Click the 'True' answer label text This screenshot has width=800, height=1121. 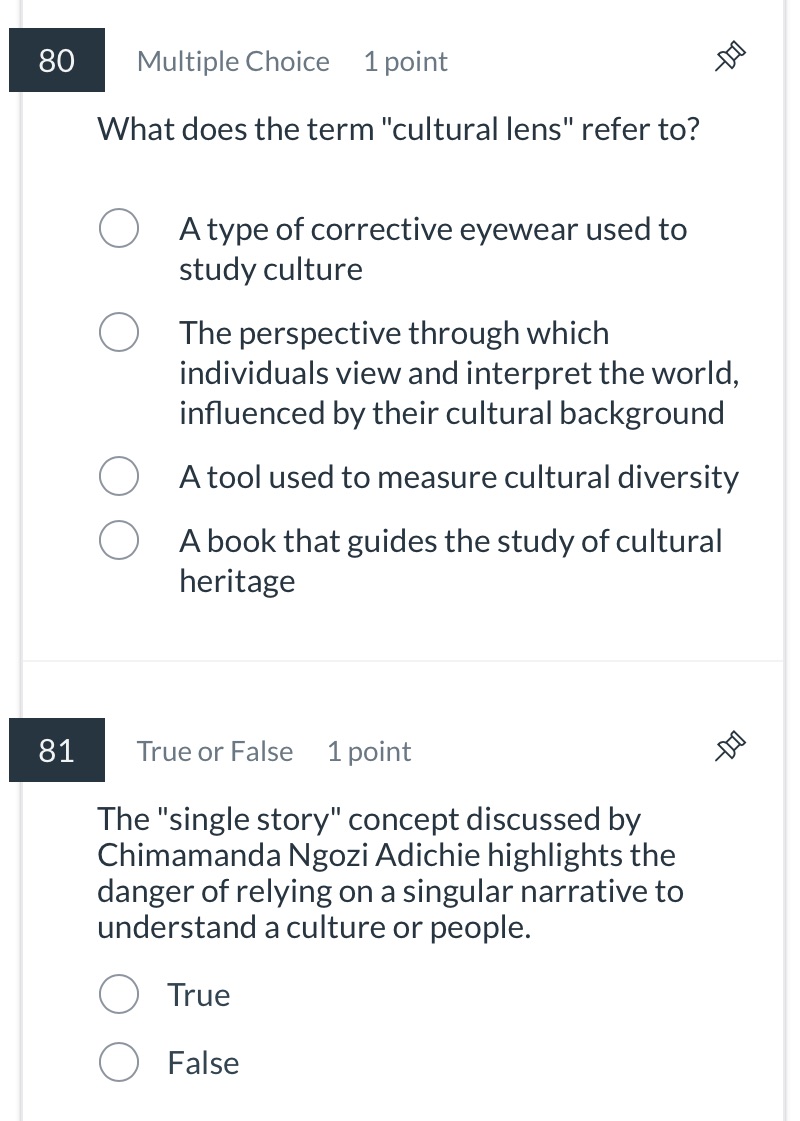199,996
